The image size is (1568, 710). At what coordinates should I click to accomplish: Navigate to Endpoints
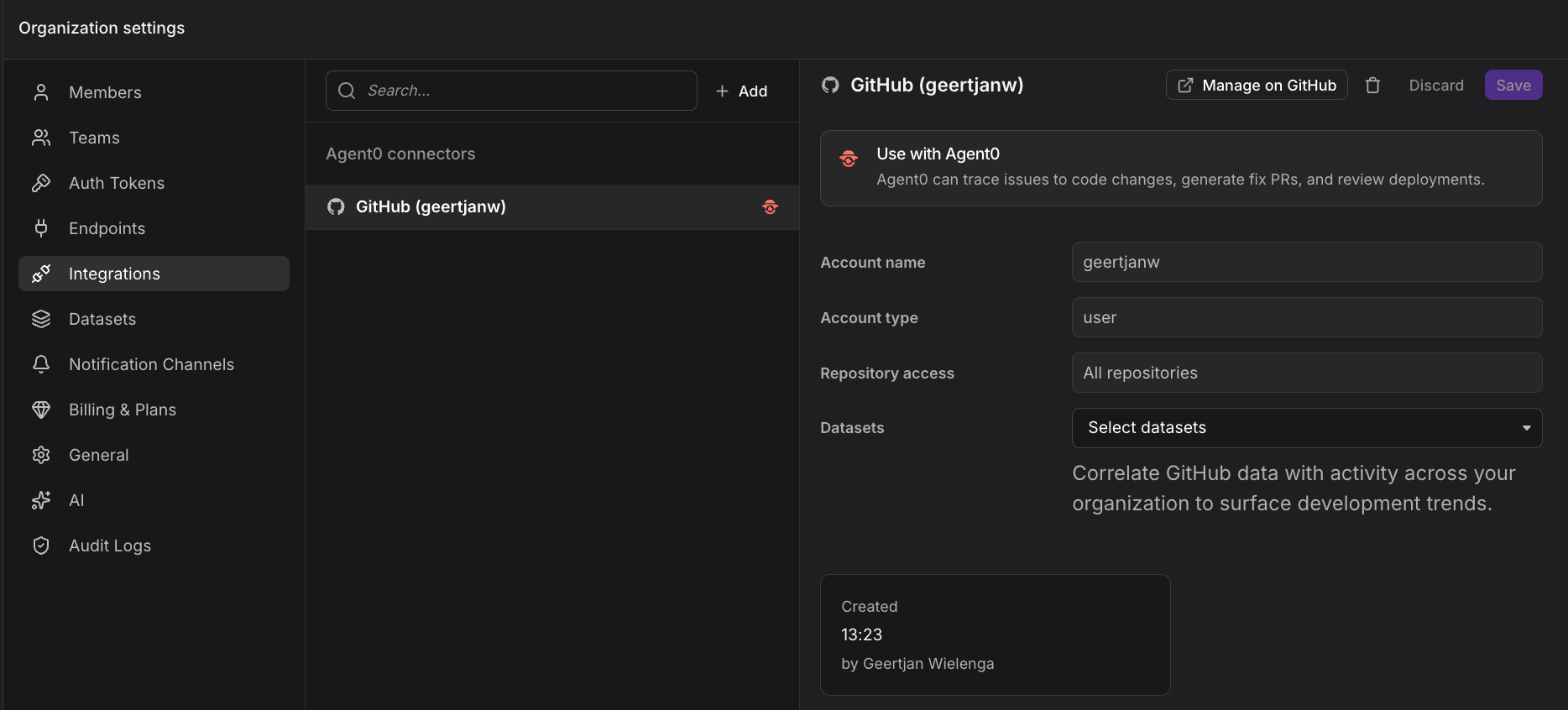(x=154, y=228)
